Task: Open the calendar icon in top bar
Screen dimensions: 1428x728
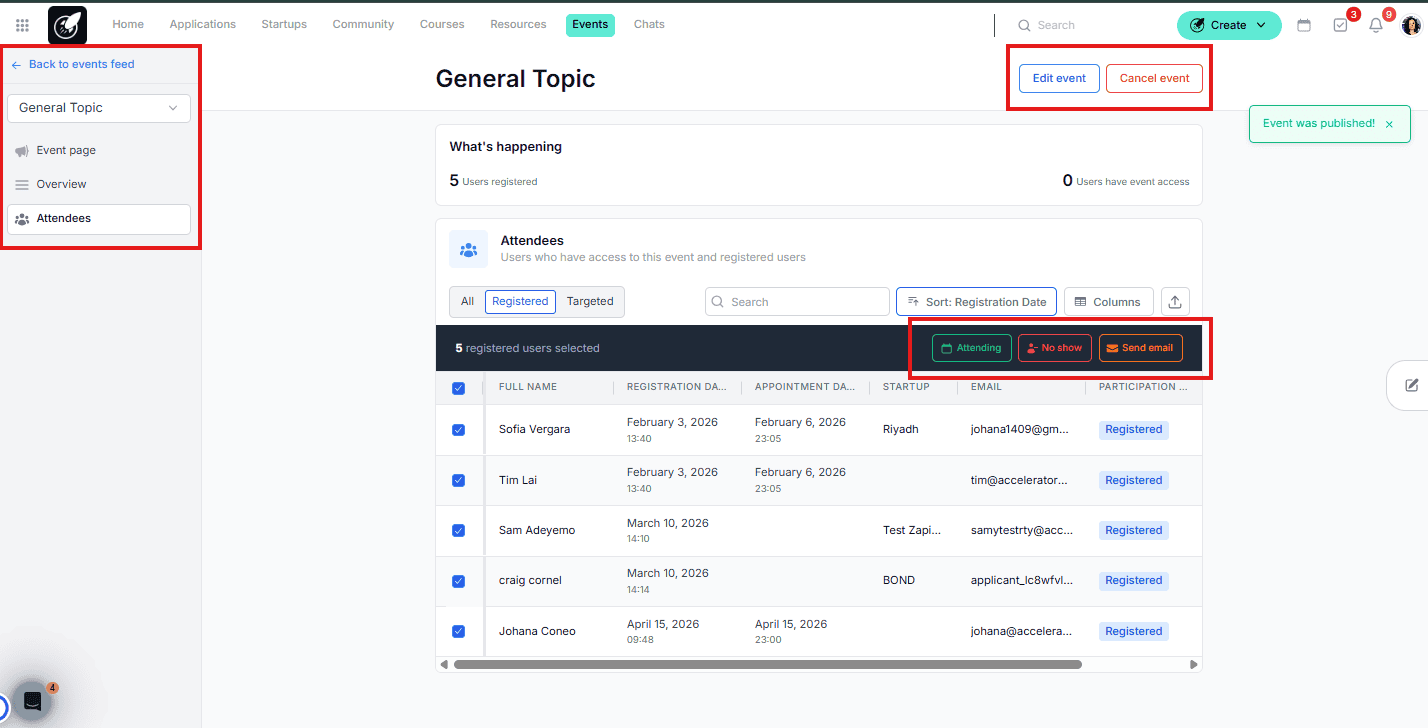Action: [1304, 25]
